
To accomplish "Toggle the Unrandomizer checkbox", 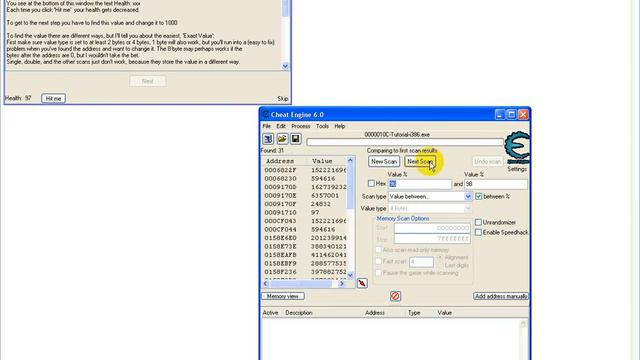I will (478, 222).
